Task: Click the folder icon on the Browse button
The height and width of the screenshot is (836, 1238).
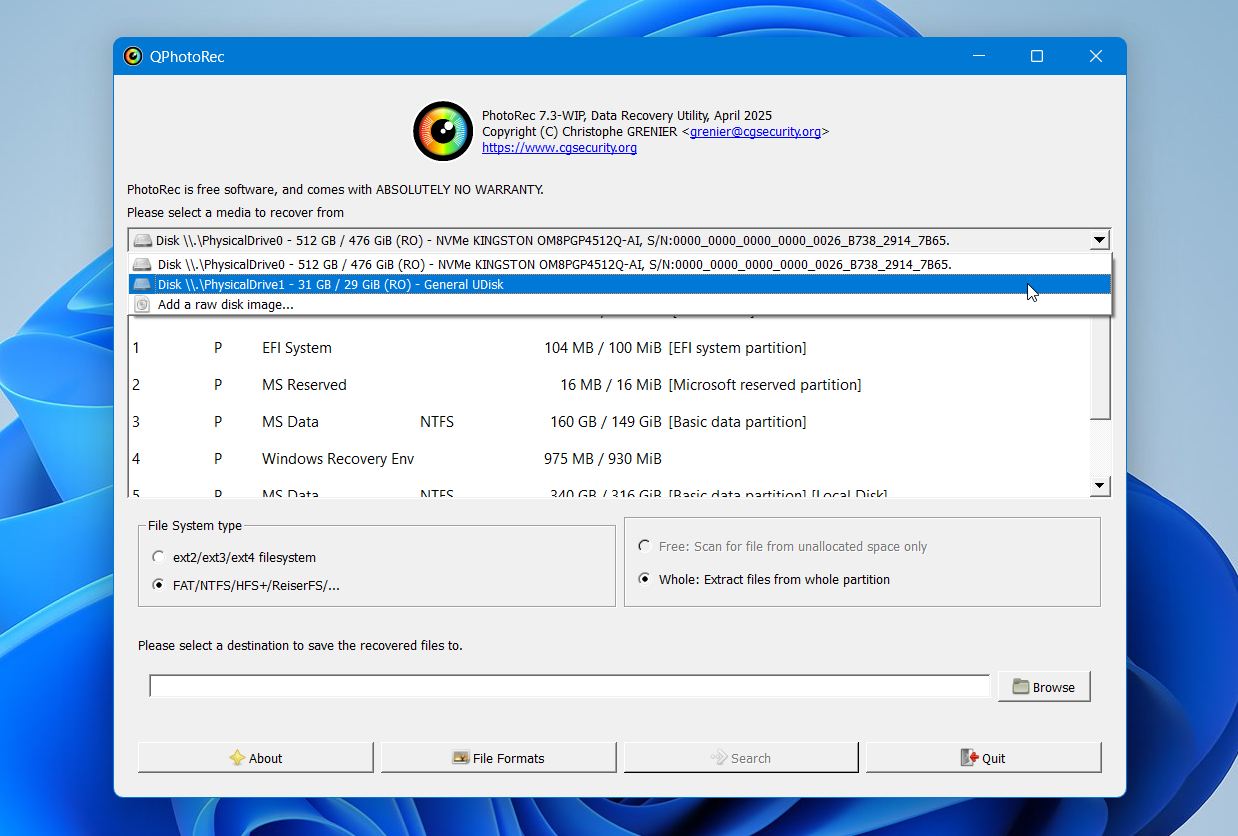Action: click(x=1020, y=687)
